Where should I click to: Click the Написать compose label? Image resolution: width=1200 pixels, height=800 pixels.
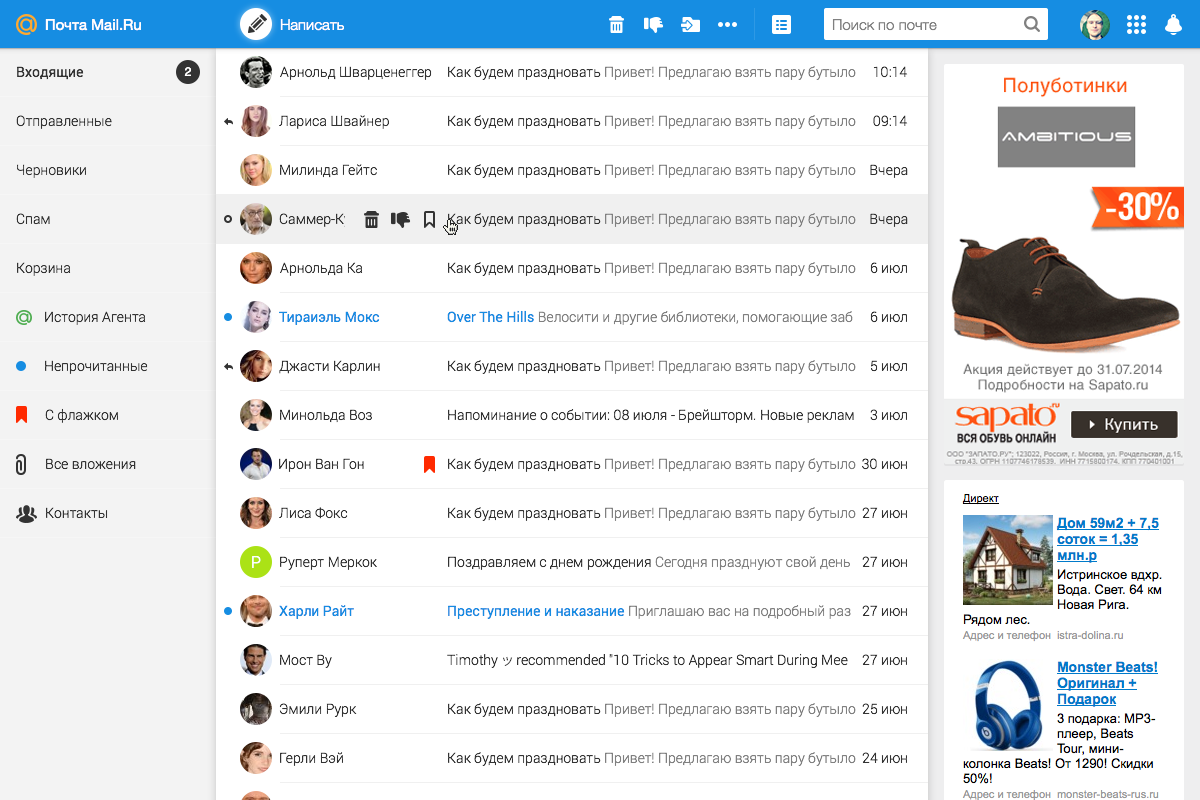tap(312, 25)
